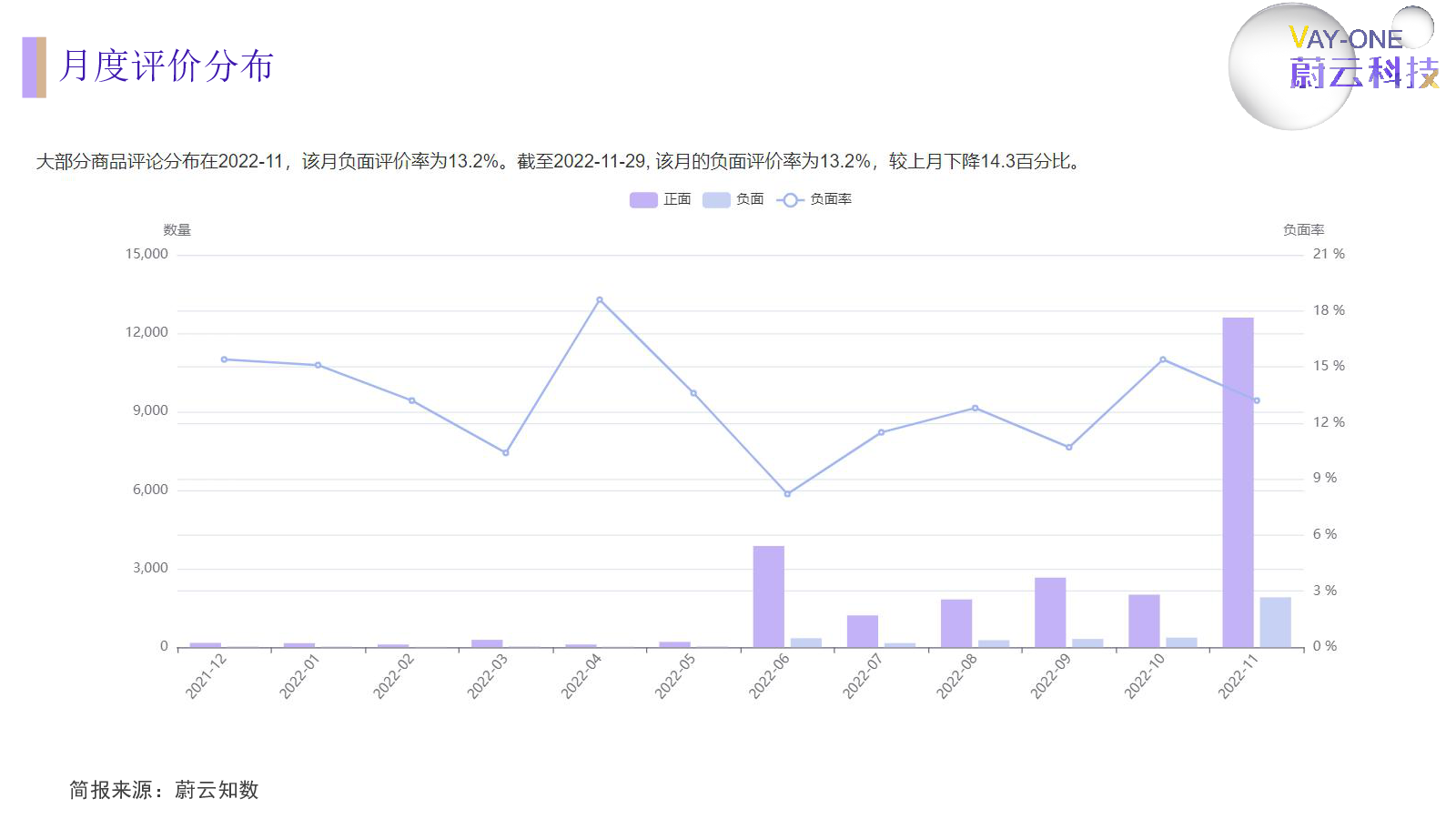
Task: Click the 2022-03 line data point
Action: point(506,453)
